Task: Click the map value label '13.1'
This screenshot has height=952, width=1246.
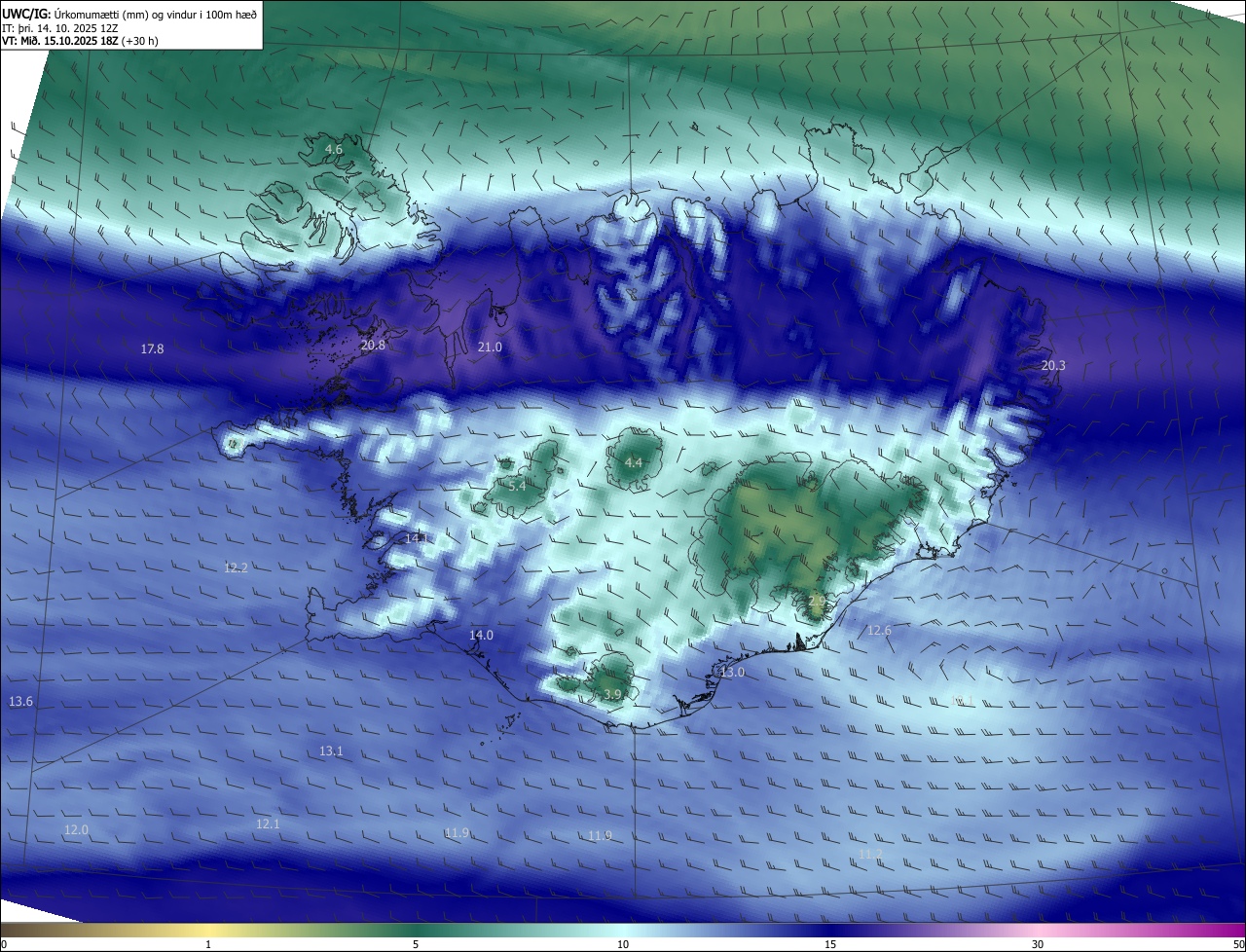Action: 331,751
